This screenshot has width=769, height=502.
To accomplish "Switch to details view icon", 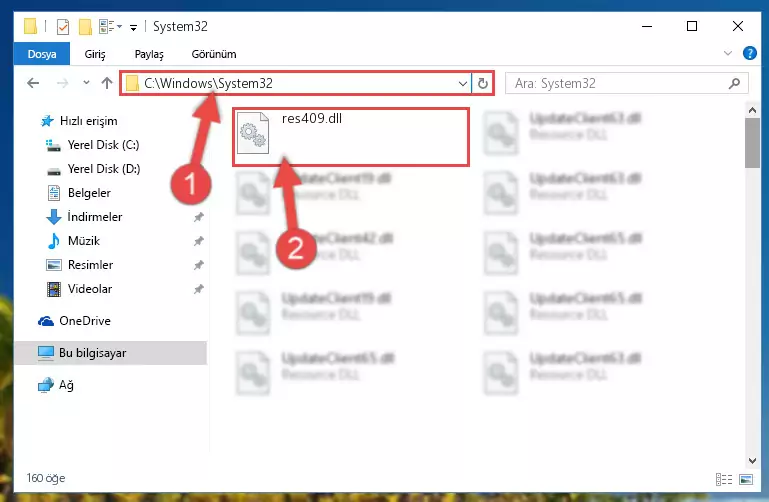I will click(724, 479).
